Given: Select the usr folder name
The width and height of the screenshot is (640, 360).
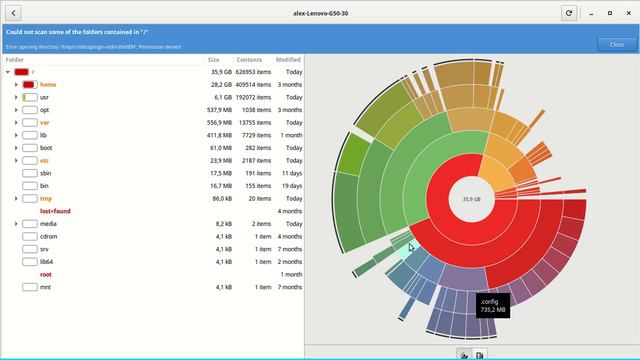Looking at the screenshot, I should [44, 97].
